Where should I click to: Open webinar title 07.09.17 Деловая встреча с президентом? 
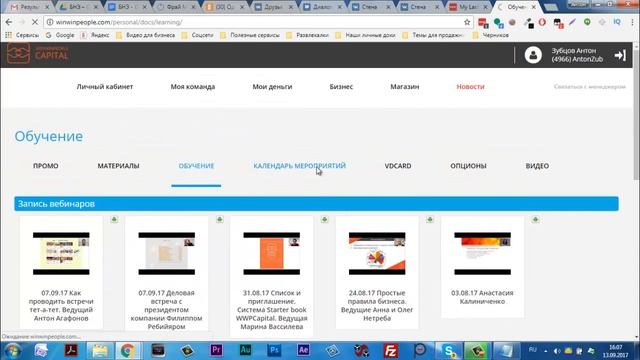[167, 309]
